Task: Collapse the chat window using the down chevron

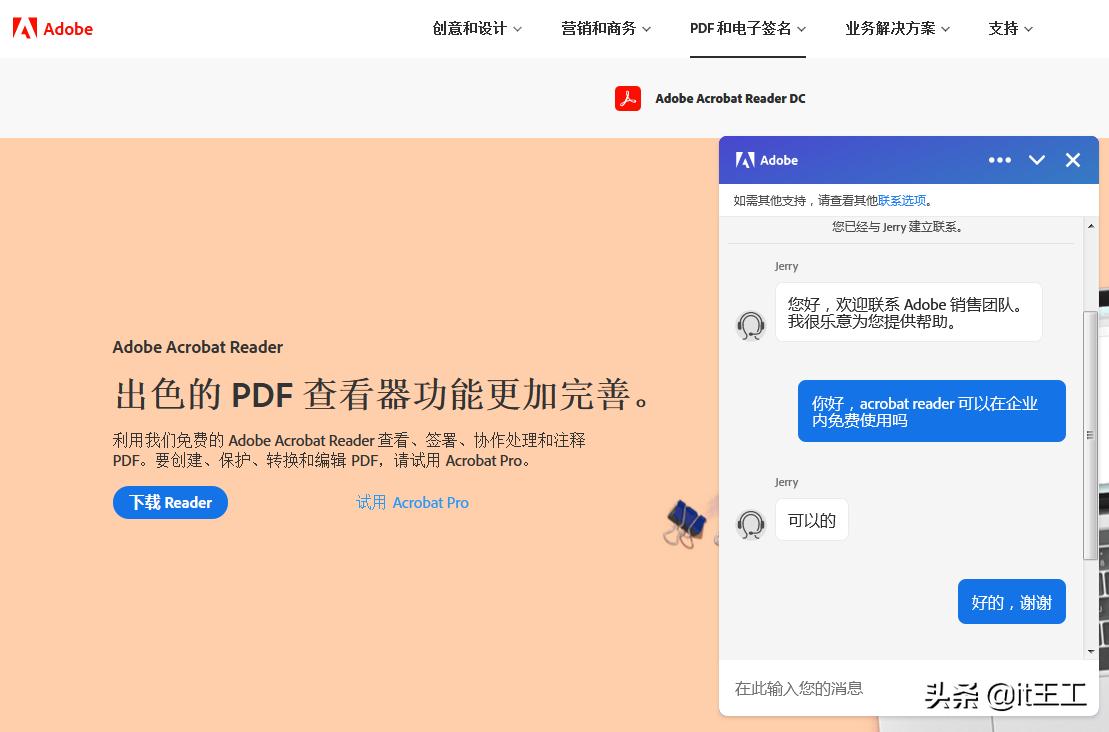Action: click(1037, 160)
